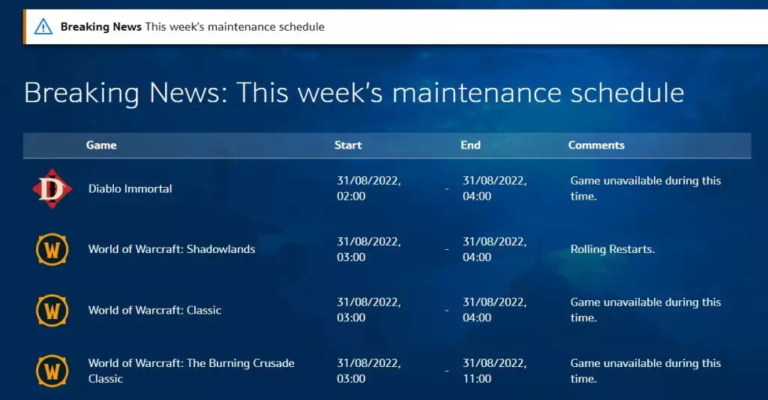
Task: Click the warning triangle icon in news banner
Action: [43, 26]
